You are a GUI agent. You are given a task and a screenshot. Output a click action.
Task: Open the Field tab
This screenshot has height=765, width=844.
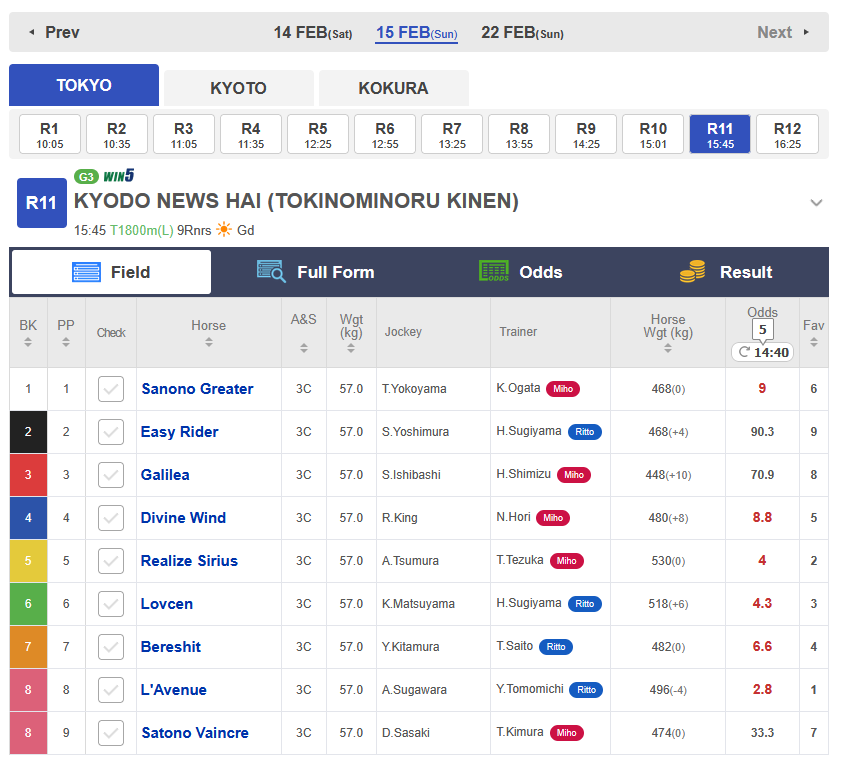(111, 272)
